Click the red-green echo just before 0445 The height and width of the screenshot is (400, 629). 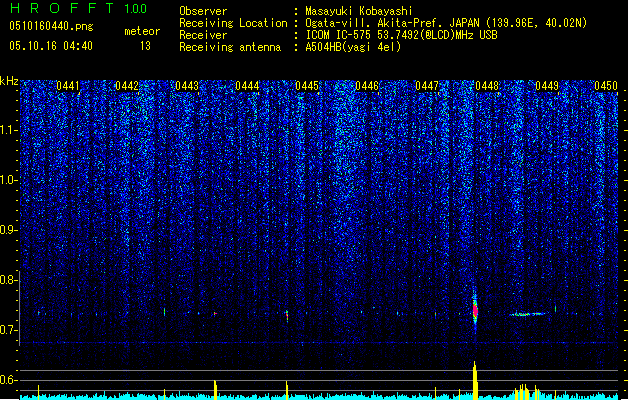point(287,316)
